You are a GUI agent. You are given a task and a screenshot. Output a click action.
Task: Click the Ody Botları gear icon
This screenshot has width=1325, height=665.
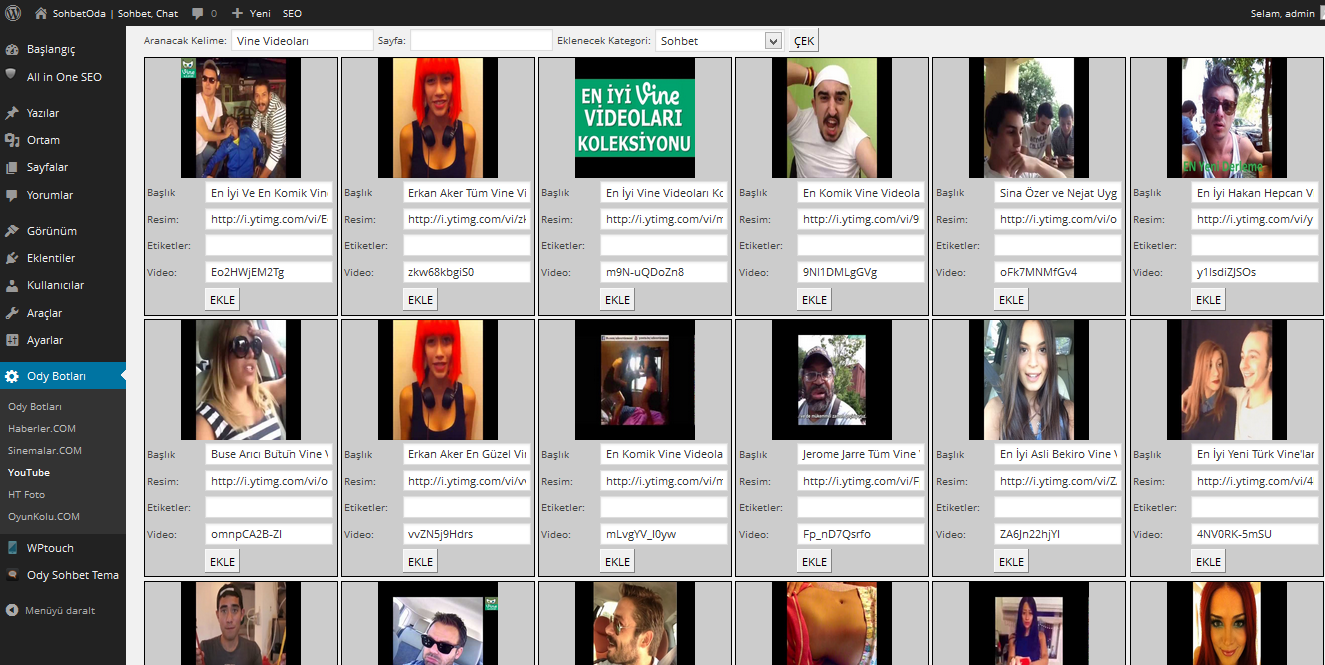point(11,376)
